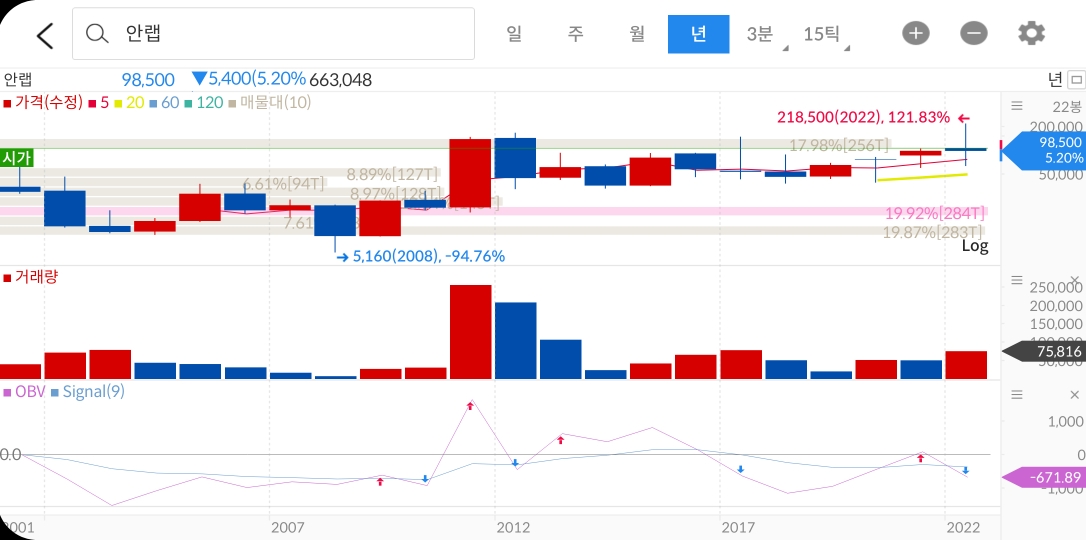
Task: Toggle the square icon next to 년
Action: (1075, 80)
